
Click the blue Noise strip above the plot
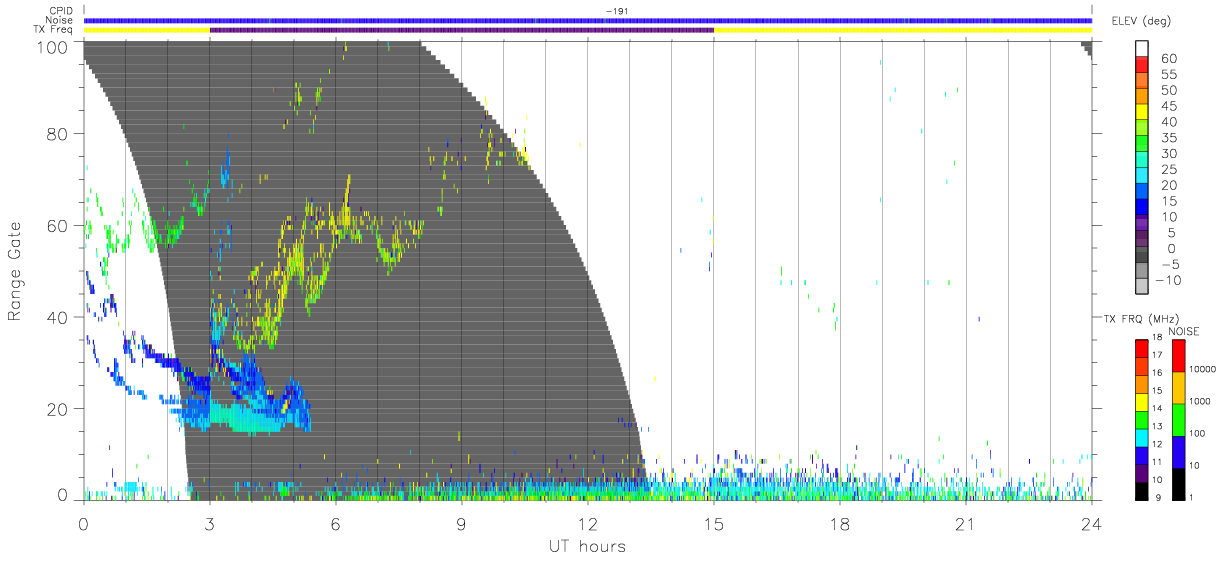click(x=588, y=20)
